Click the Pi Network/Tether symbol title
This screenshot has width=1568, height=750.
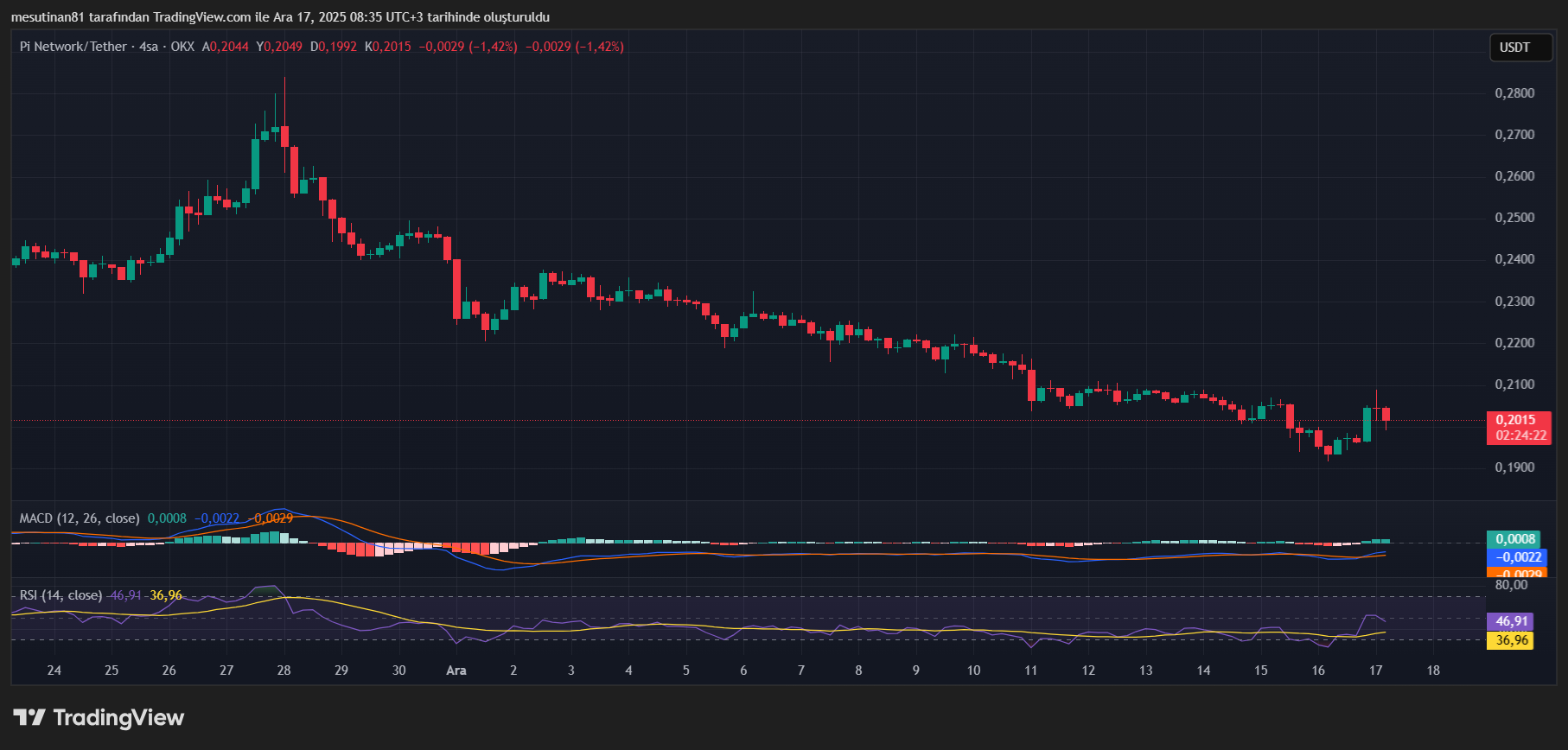(73, 47)
